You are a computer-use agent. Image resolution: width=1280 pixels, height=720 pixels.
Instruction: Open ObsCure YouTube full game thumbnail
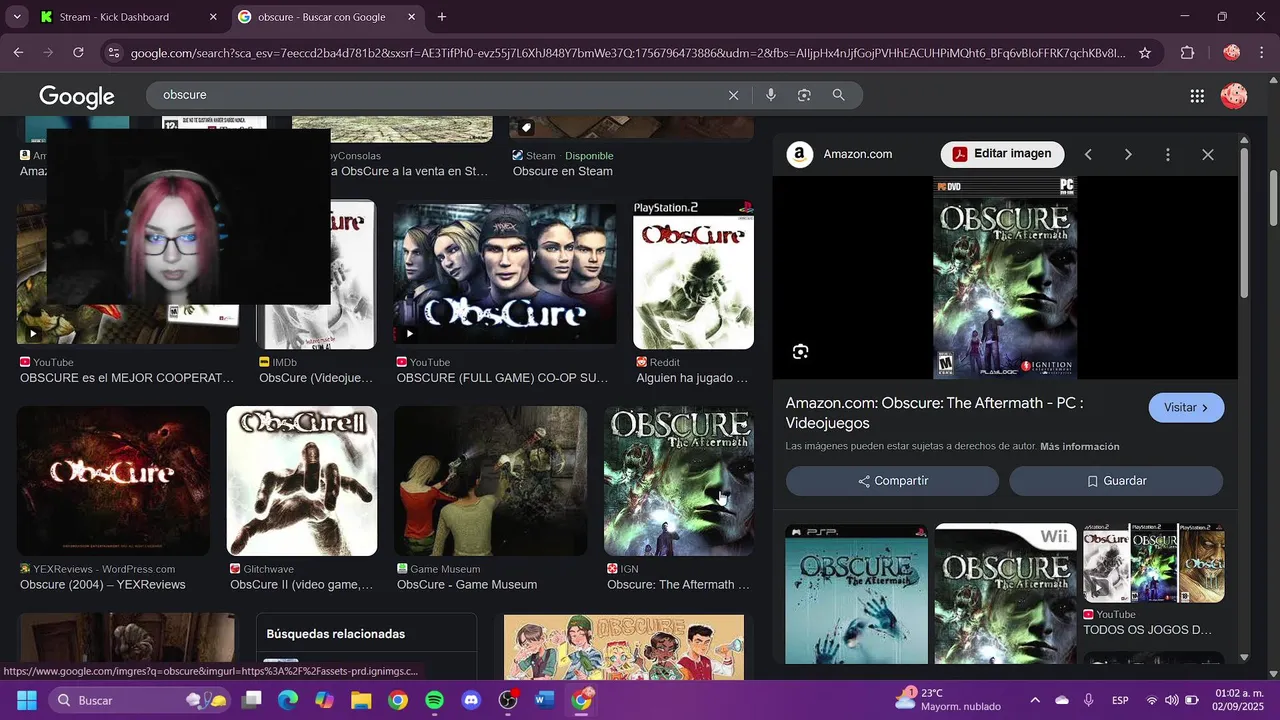(505, 273)
